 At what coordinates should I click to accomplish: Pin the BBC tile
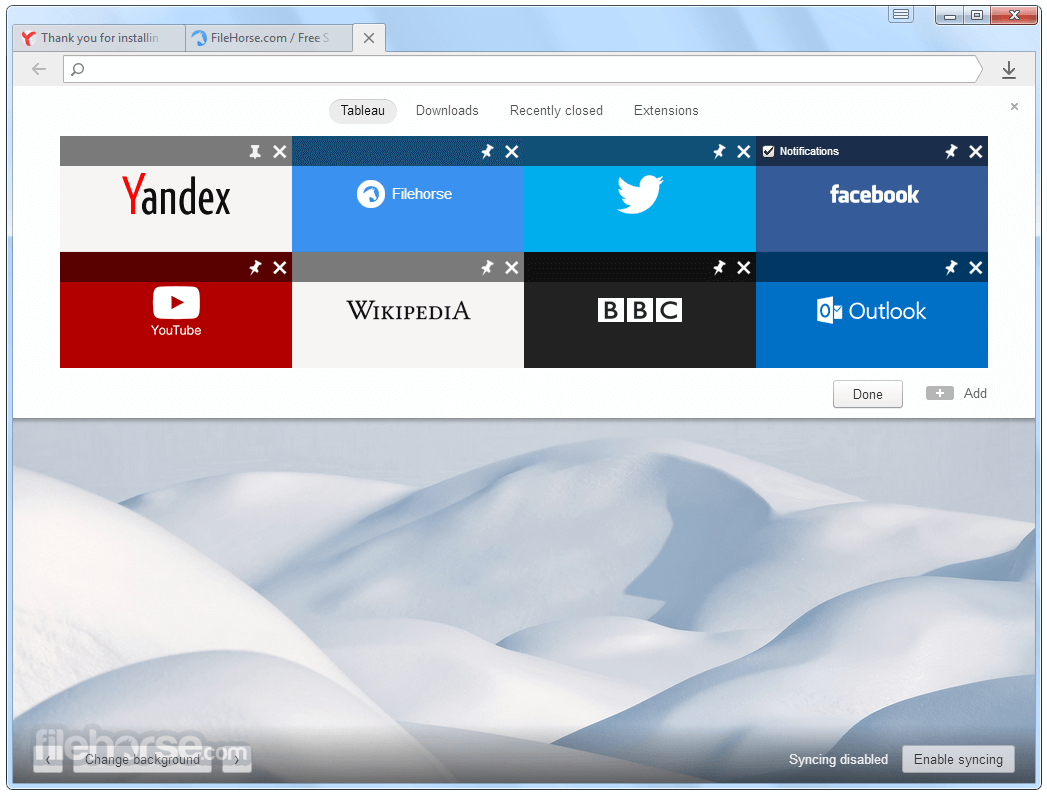(719, 268)
